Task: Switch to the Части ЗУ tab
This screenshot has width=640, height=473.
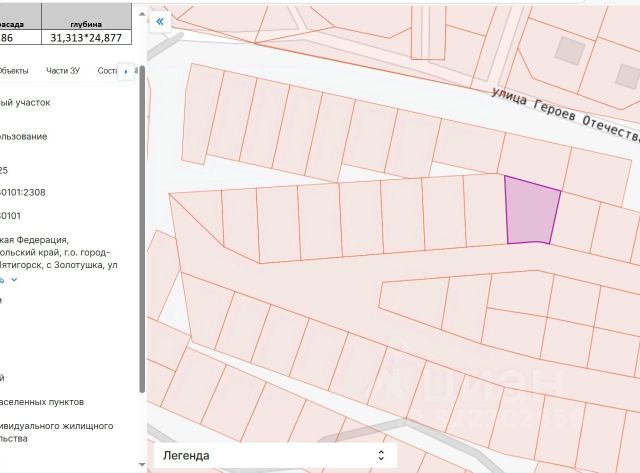Action: point(63,71)
